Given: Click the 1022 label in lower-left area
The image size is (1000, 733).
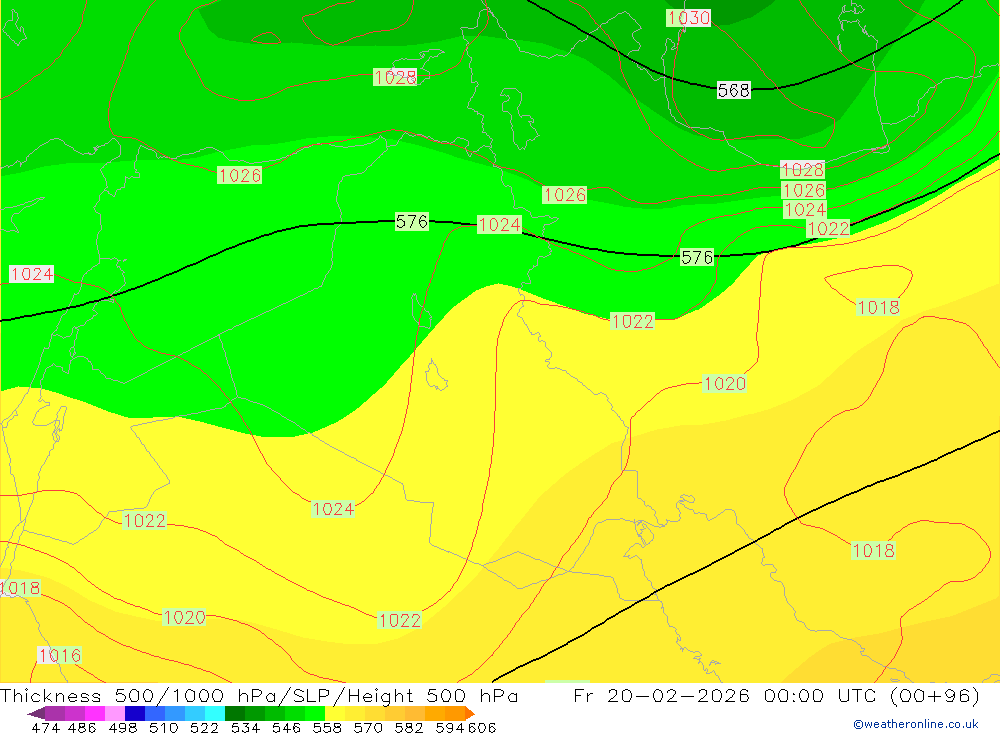Looking at the screenshot, I should pos(145,521).
